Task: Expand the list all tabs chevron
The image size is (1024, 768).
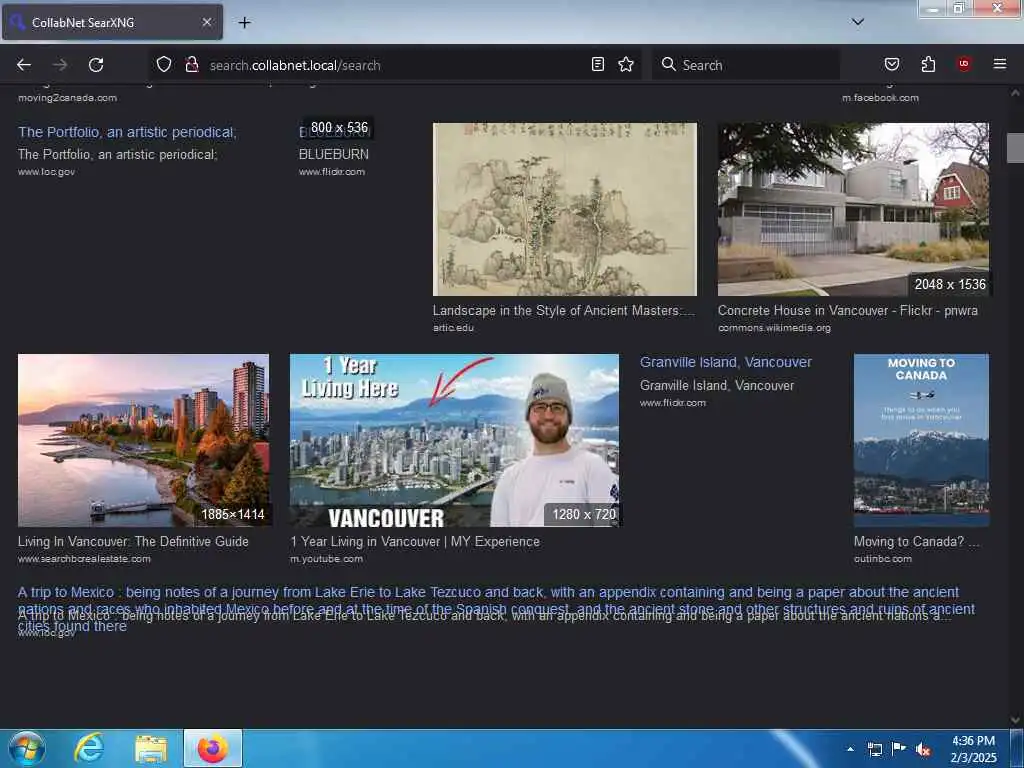Action: click(858, 22)
